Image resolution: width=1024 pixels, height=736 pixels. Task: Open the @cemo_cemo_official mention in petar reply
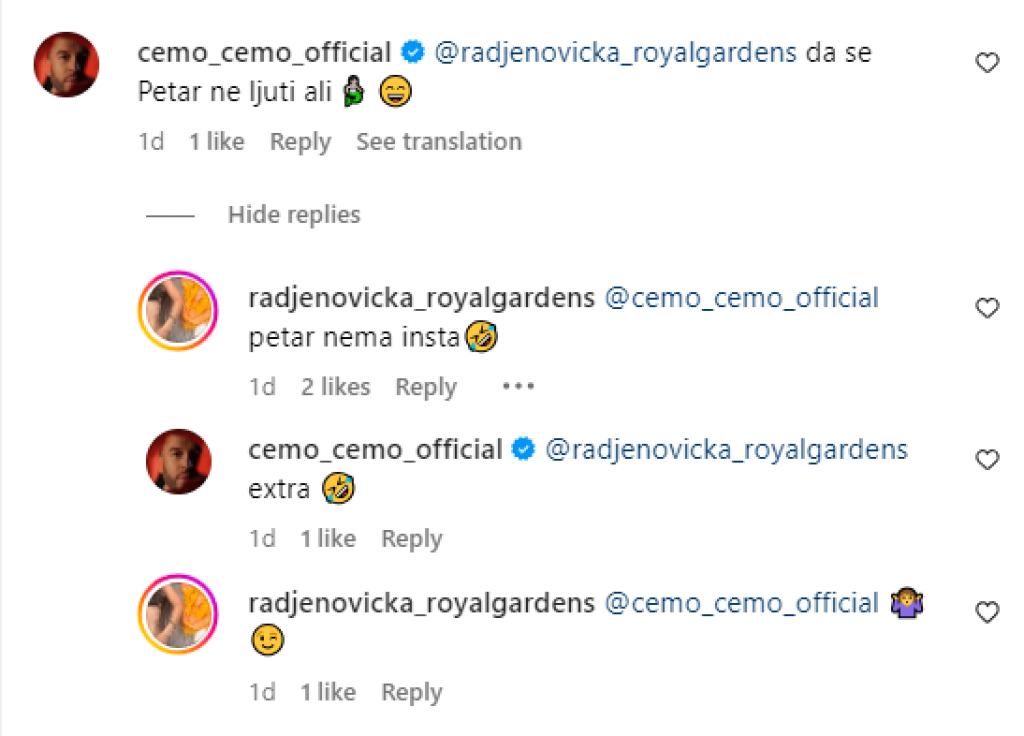(x=745, y=297)
